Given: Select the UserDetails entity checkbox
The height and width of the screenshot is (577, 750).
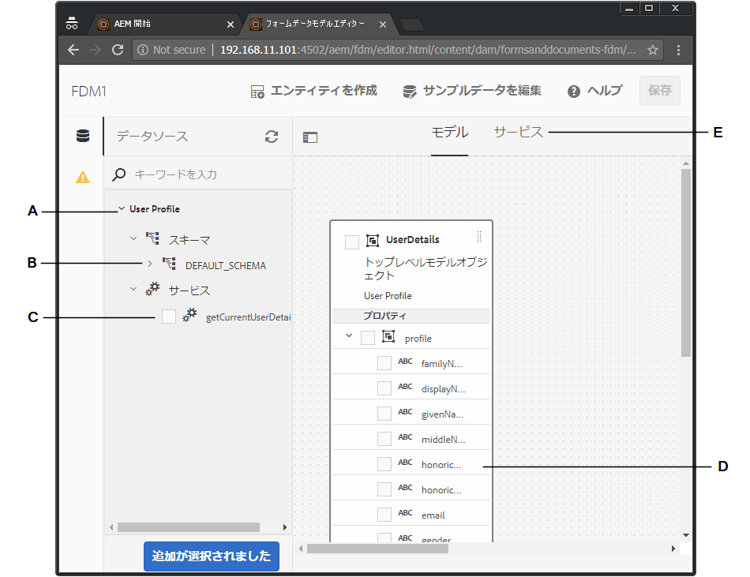Looking at the screenshot, I should point(352,242).
